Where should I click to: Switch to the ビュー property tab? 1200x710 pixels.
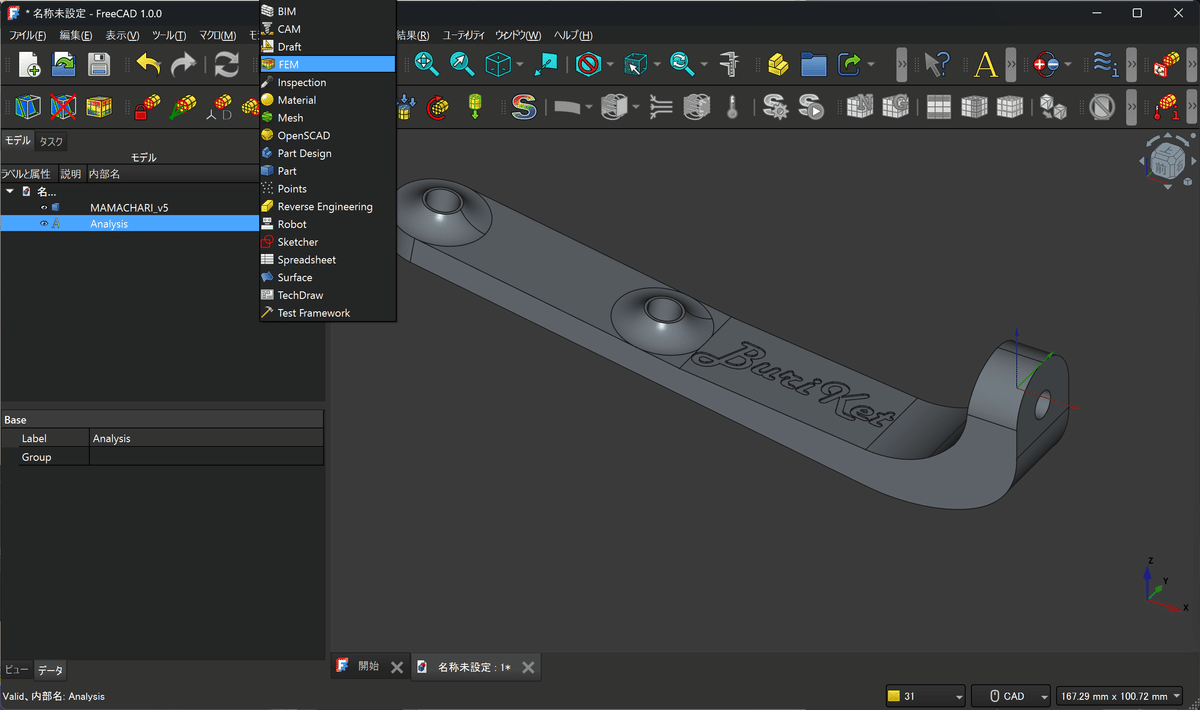(17, 670)
